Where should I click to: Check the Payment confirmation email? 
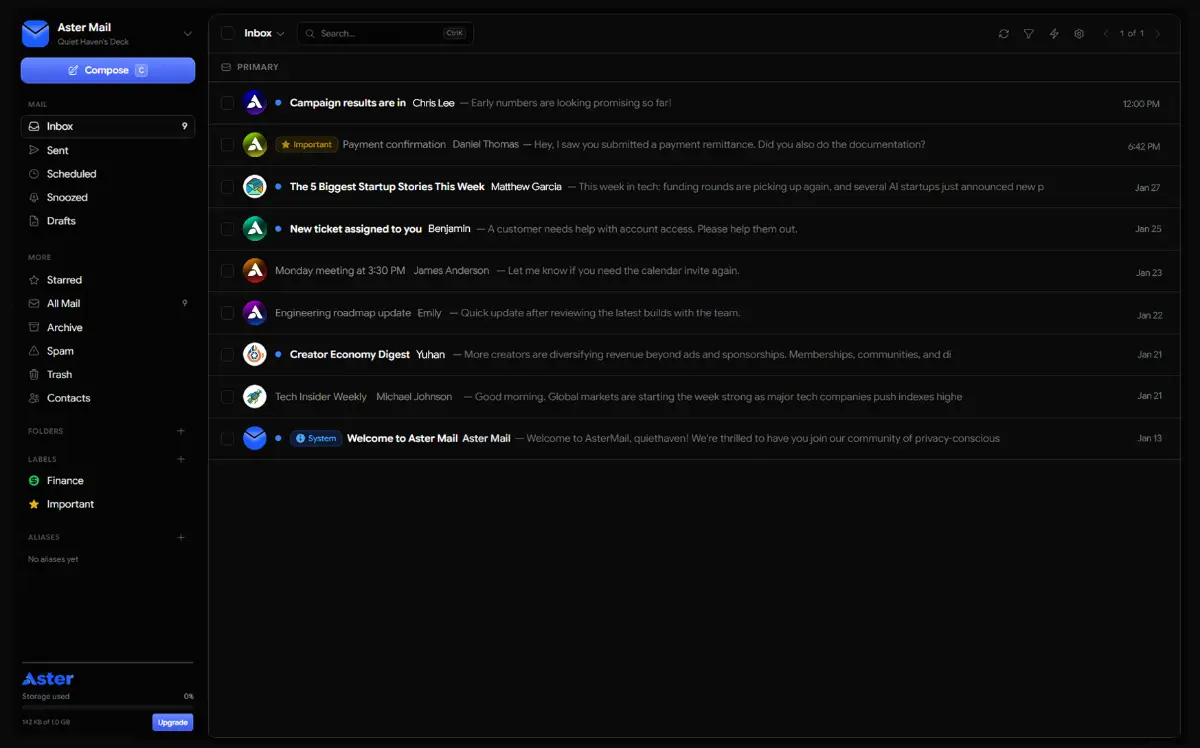click(x=228, y=145)
